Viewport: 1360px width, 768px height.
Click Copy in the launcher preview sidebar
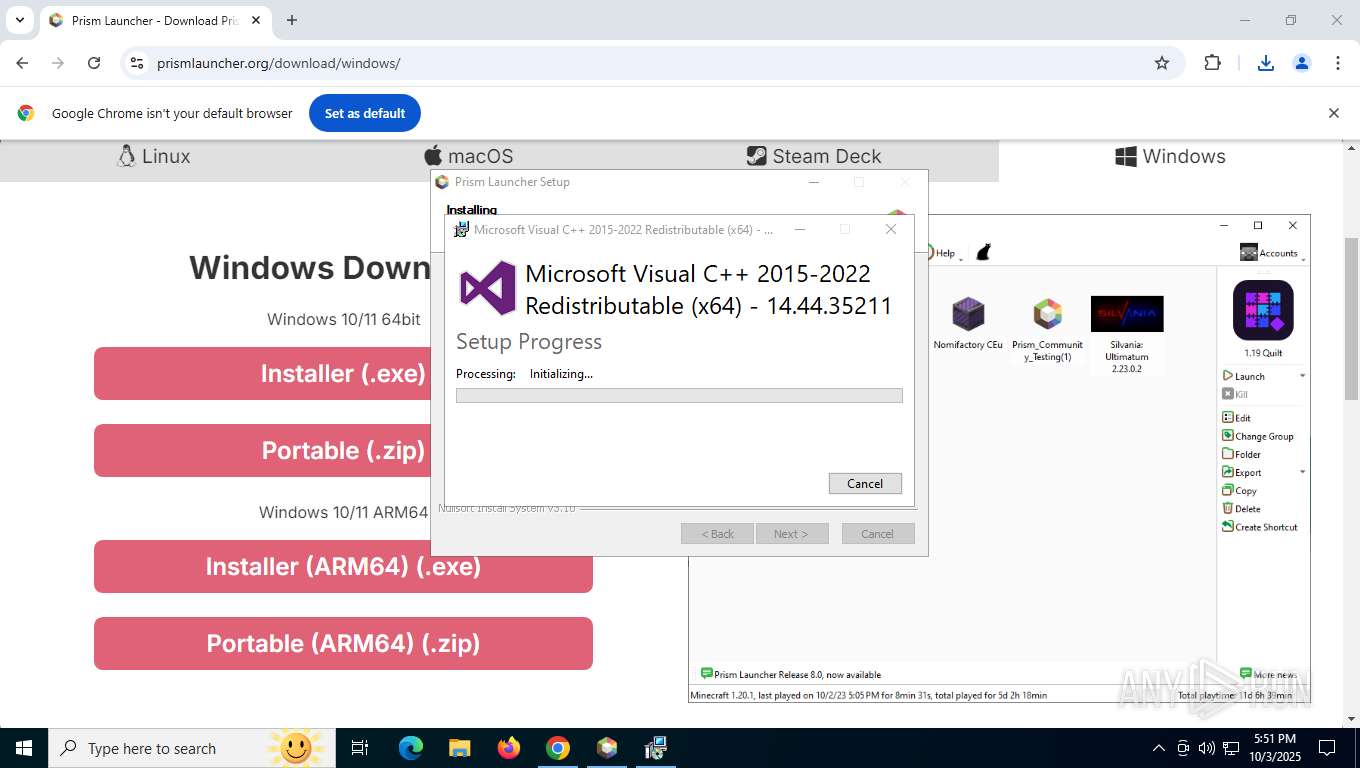point(1239,490)
